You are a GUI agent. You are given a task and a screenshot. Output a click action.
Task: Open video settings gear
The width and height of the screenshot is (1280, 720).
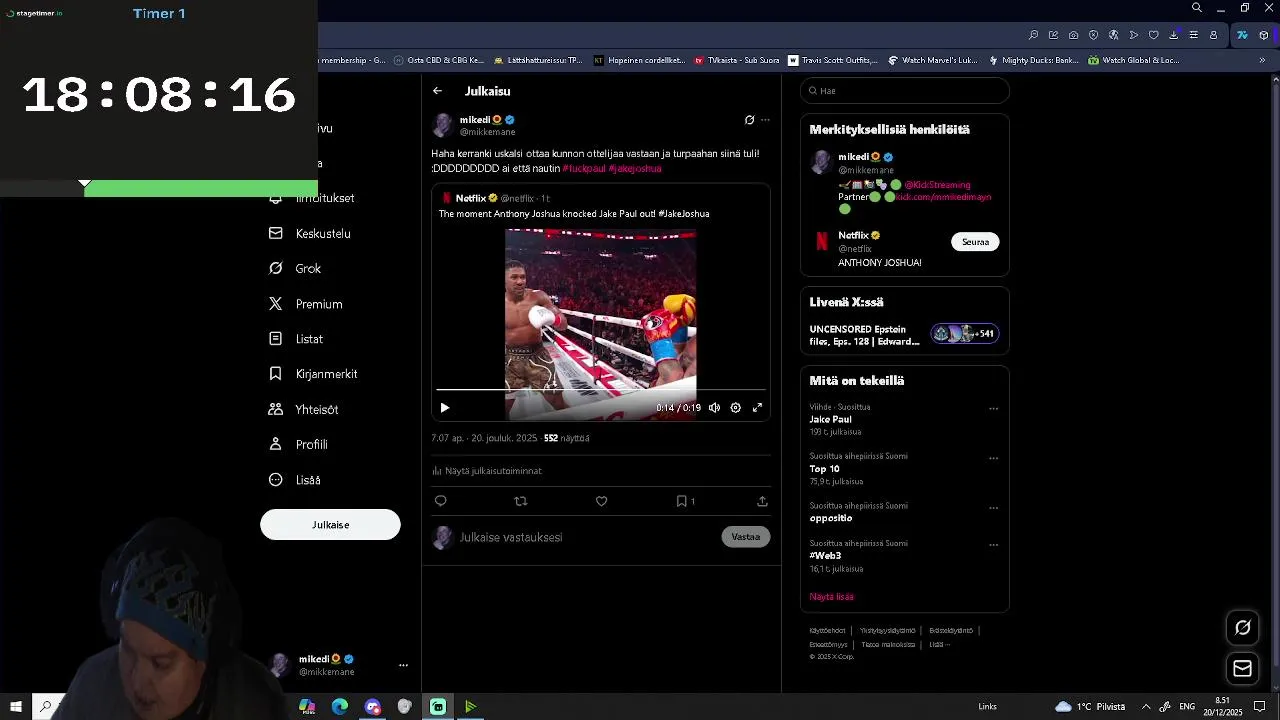[x=735, y=408]
